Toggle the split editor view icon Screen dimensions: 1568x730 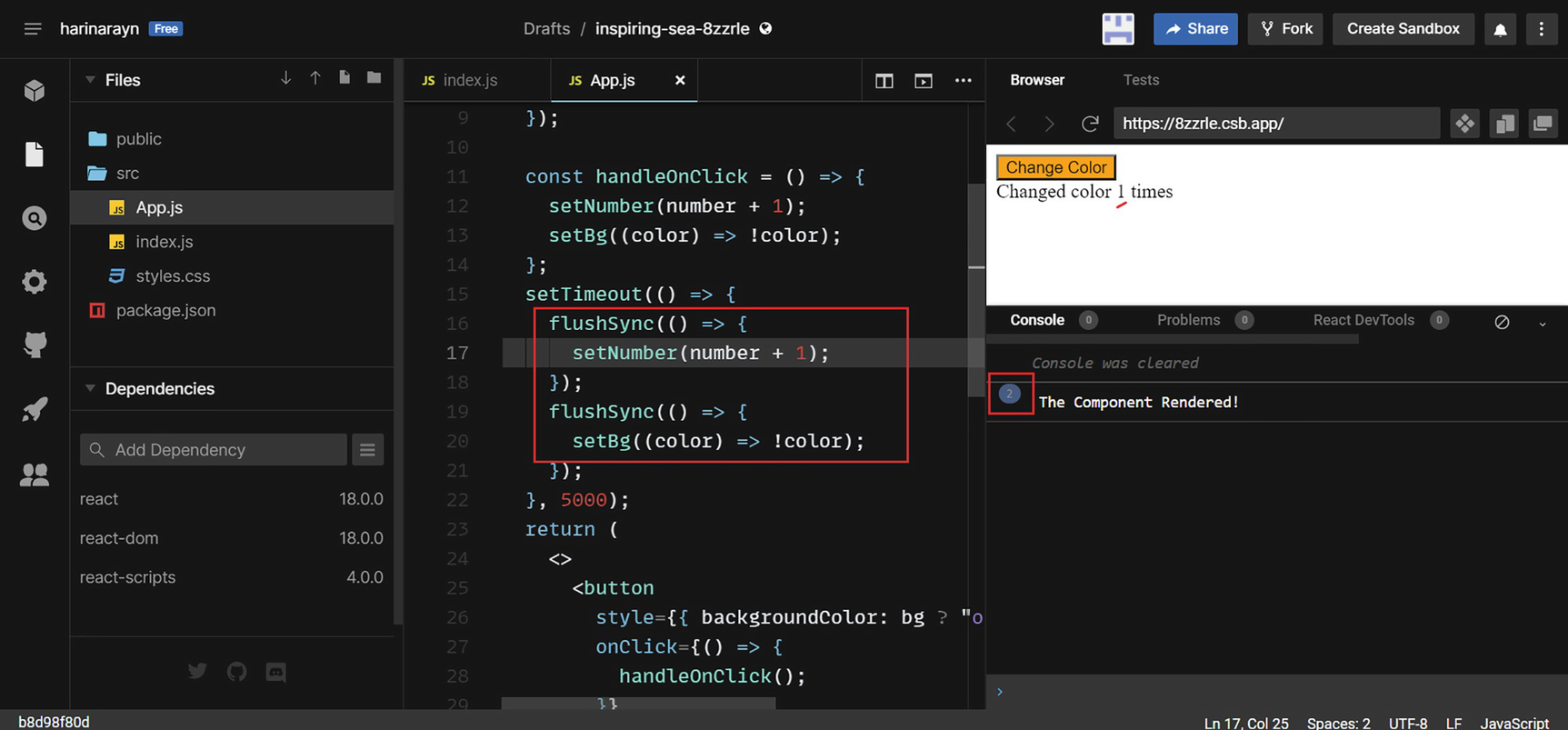[x=884, y=81]
